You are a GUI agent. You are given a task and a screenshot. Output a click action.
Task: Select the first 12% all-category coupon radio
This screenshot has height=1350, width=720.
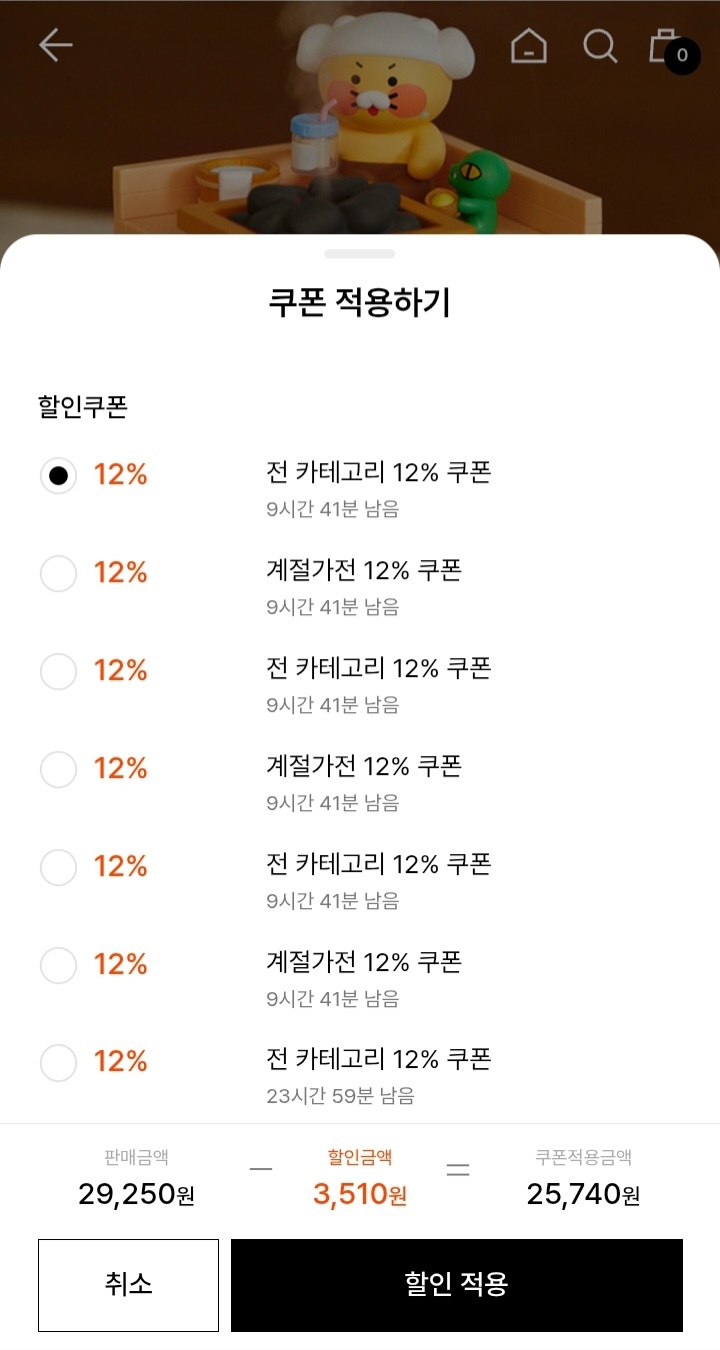point(58,476)
